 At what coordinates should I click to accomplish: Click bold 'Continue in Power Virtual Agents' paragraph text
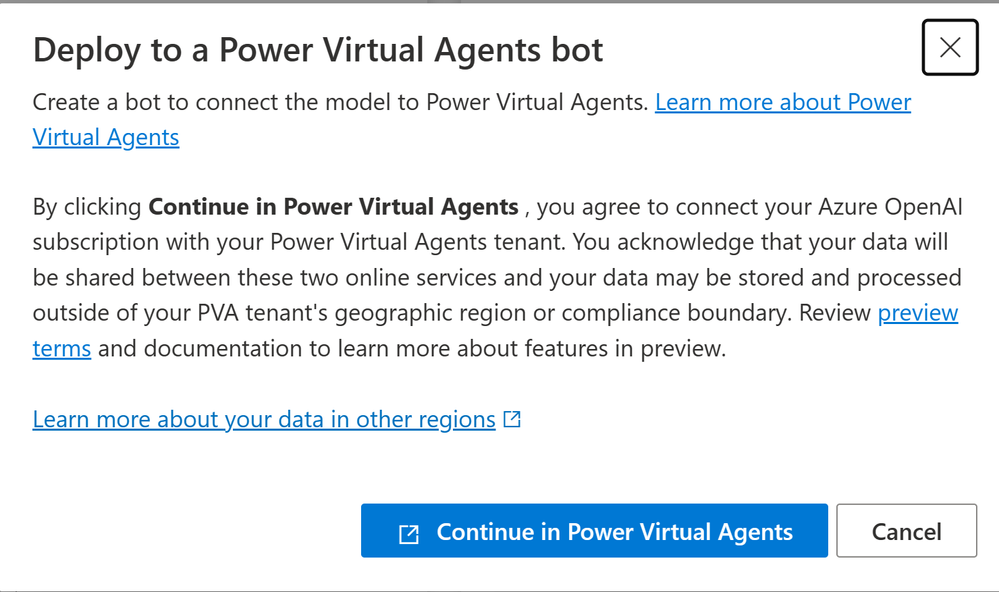(x=333, y=207)
